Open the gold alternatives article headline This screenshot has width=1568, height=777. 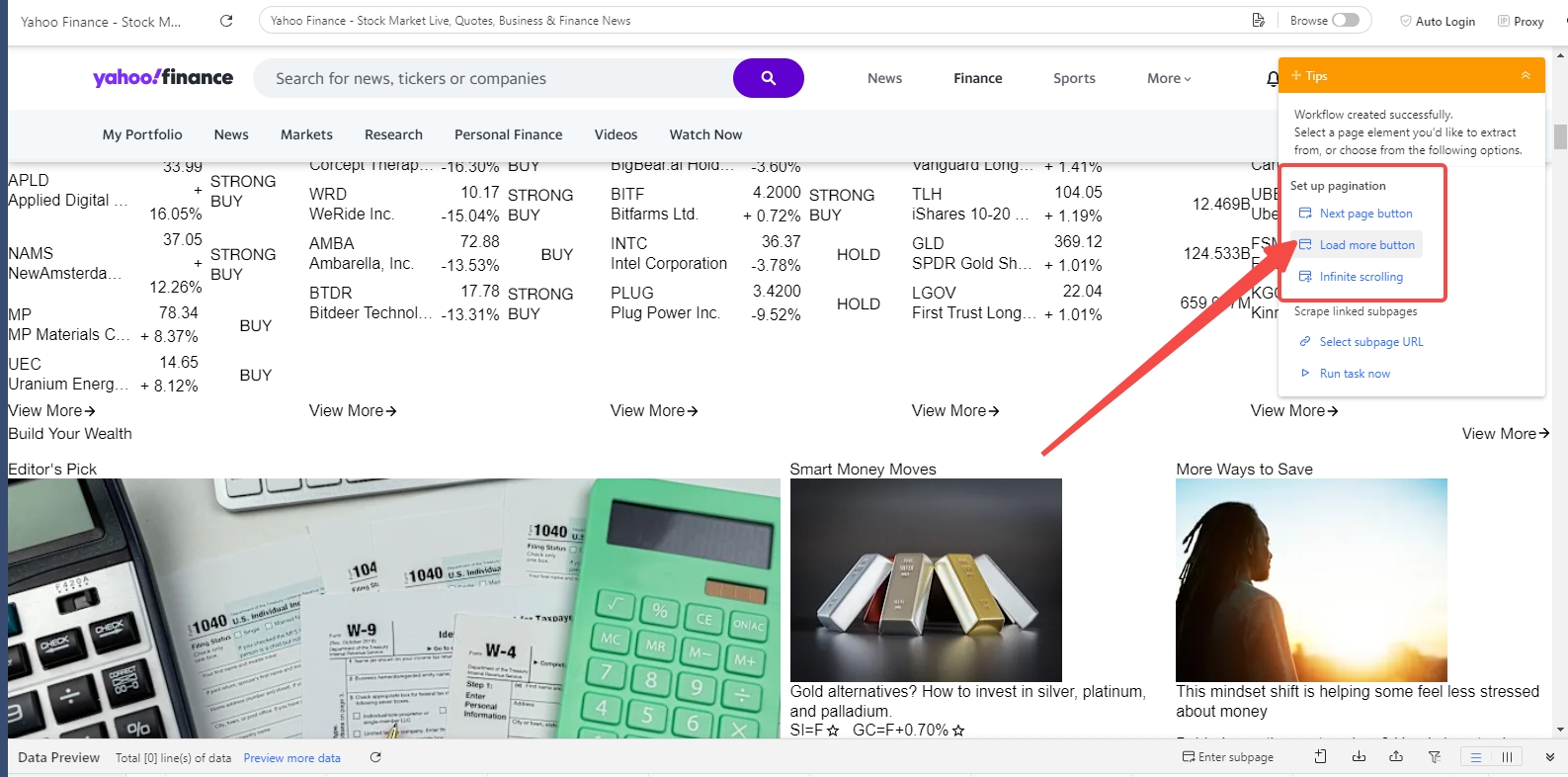[x=967, y=701]
